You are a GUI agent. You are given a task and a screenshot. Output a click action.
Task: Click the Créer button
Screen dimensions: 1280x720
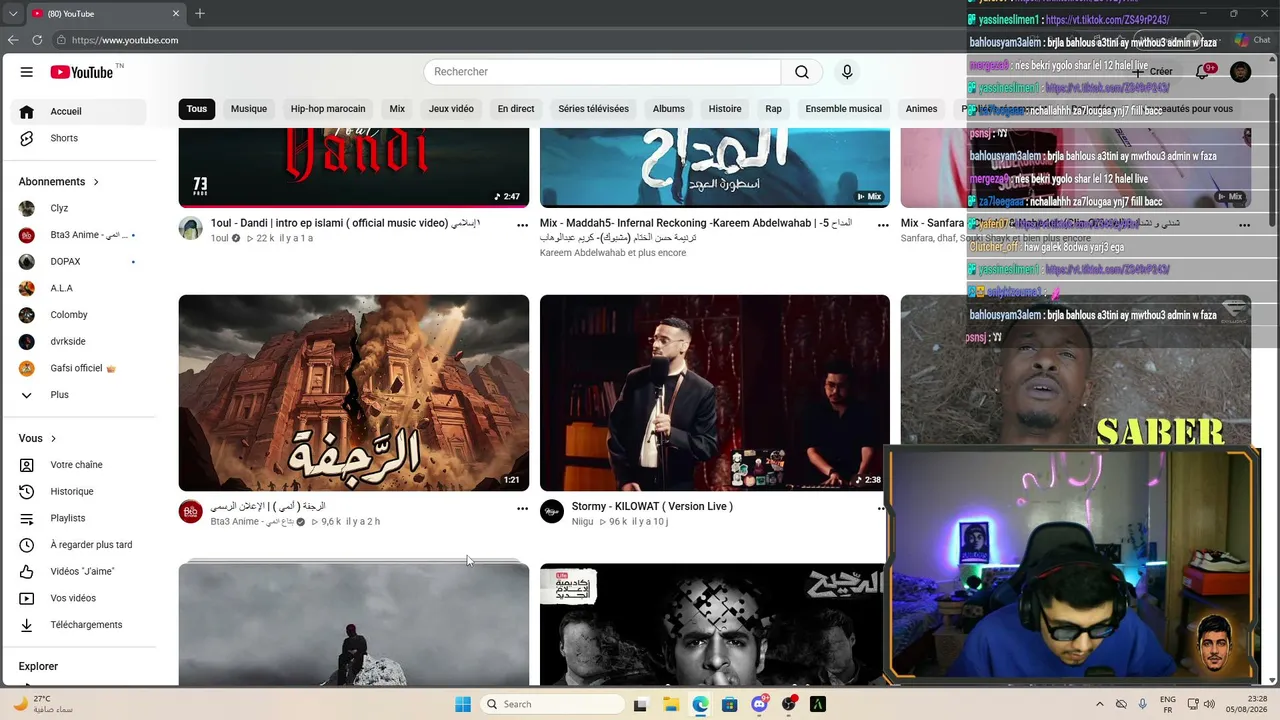click(1153, 72)
